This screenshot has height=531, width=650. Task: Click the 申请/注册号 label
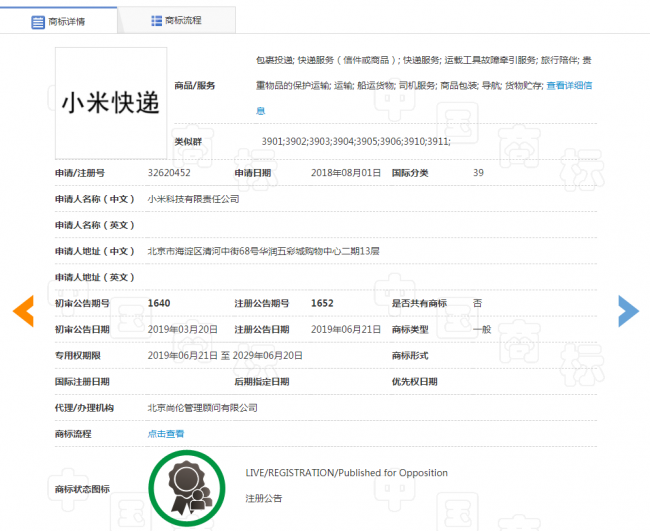pyautogui.click(x=80, y=173)
